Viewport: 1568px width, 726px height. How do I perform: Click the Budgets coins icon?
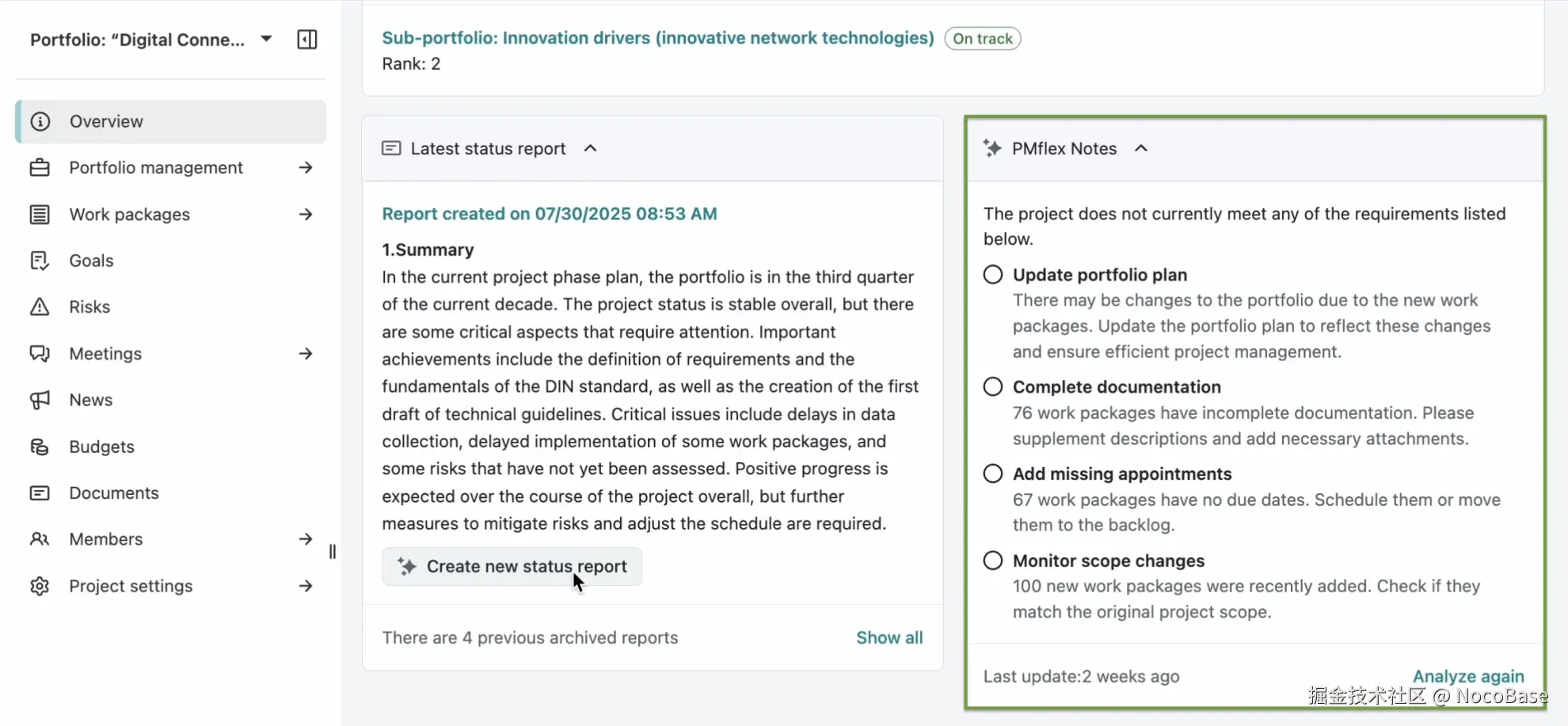40,447
